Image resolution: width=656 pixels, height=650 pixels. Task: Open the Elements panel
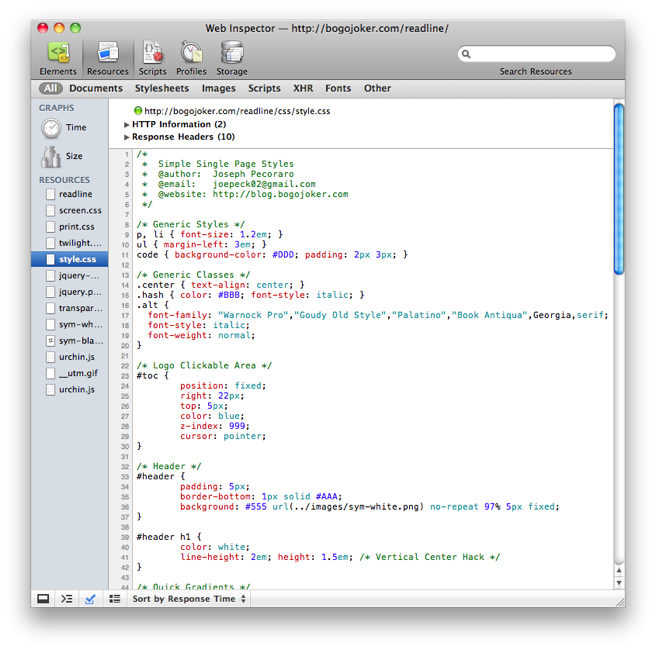(58, 59)
